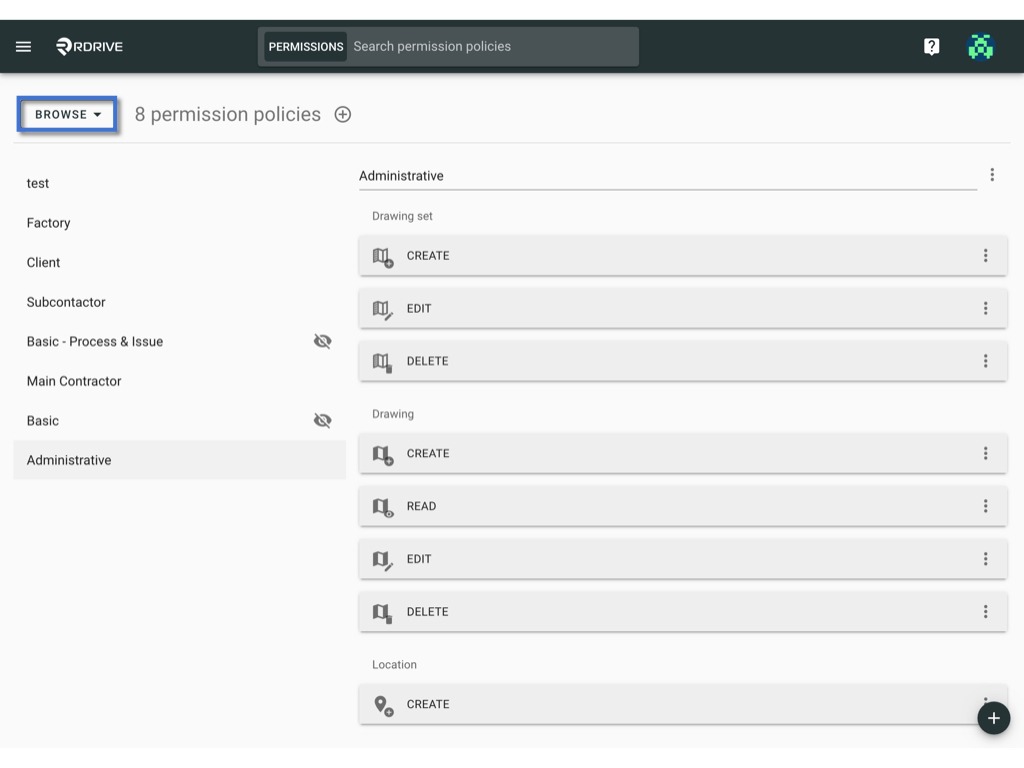Open menu for Drawing DELETE row
Screen dimensions: 1024x768
point(985,611)
